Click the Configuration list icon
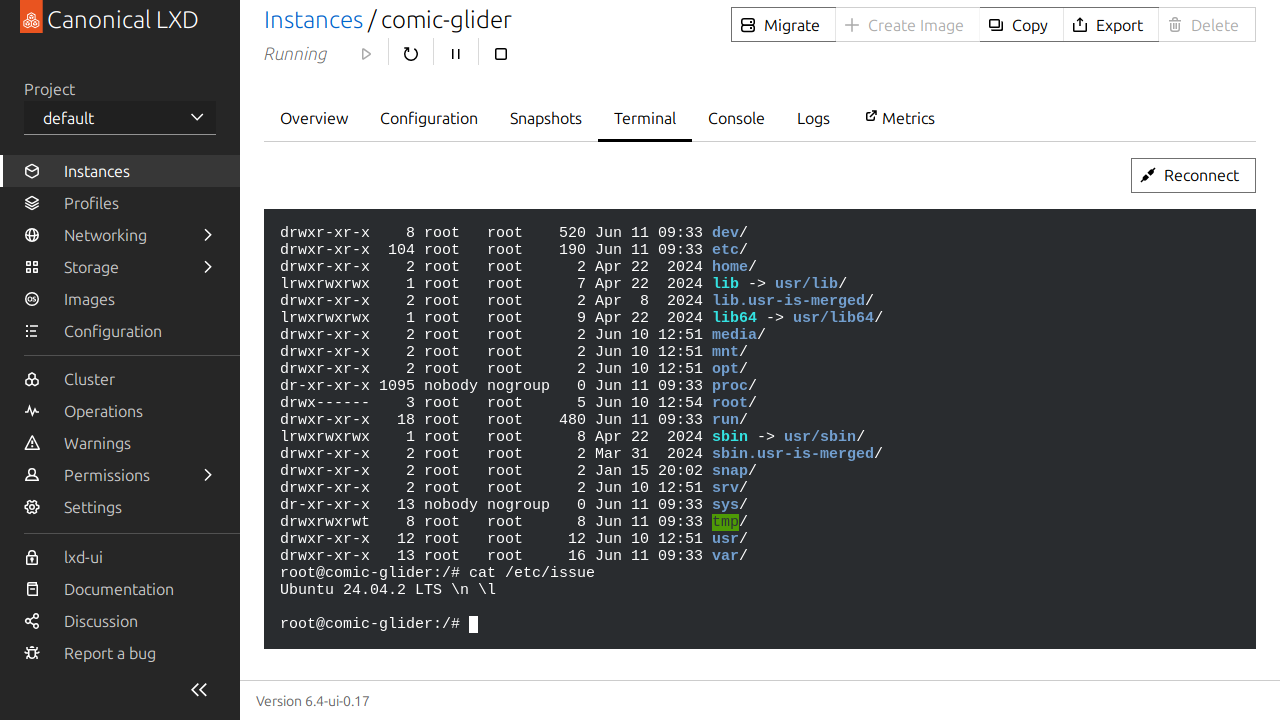This screenshot has width=1280, height=720. [x=32, y=331]
